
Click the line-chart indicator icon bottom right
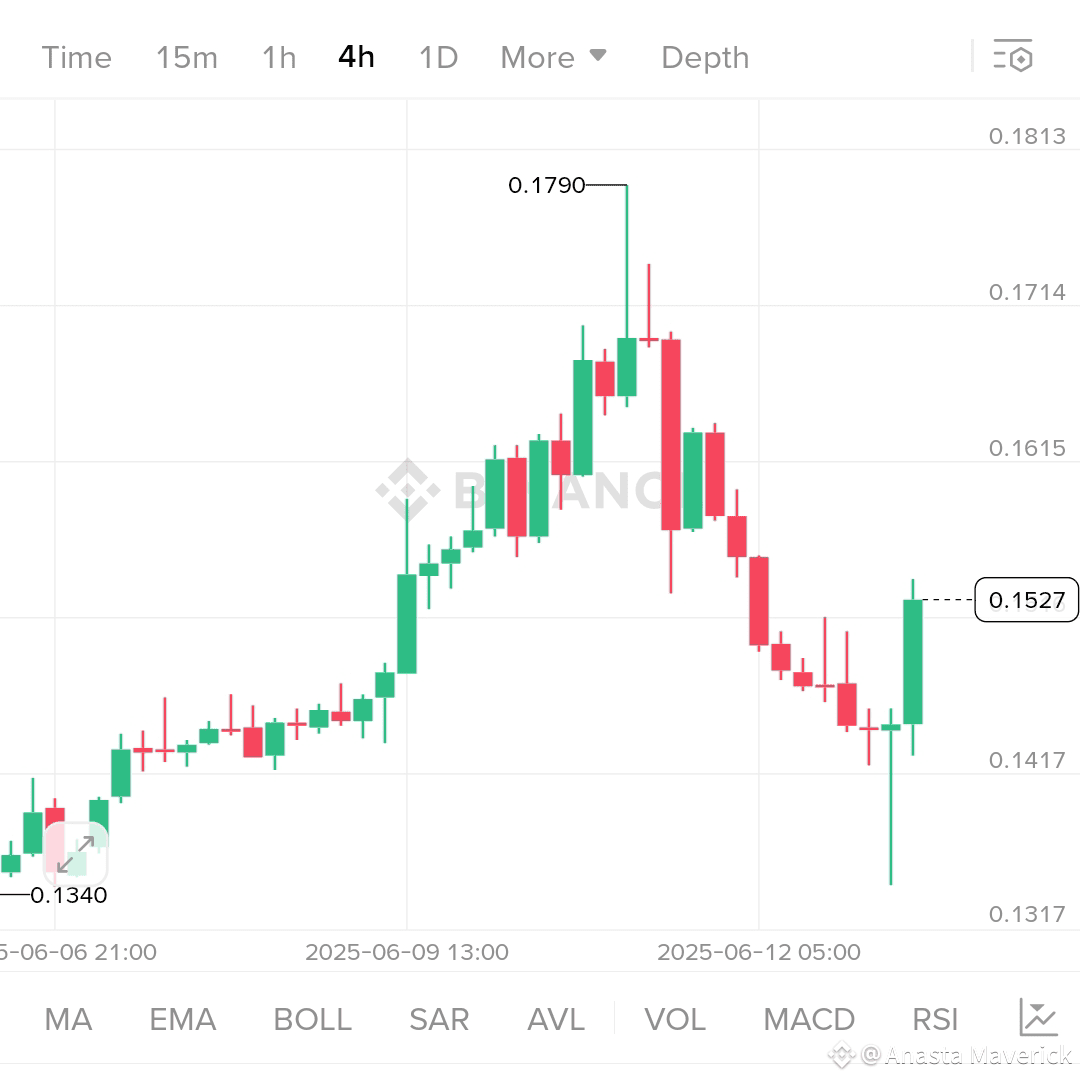(1038, 1017)
